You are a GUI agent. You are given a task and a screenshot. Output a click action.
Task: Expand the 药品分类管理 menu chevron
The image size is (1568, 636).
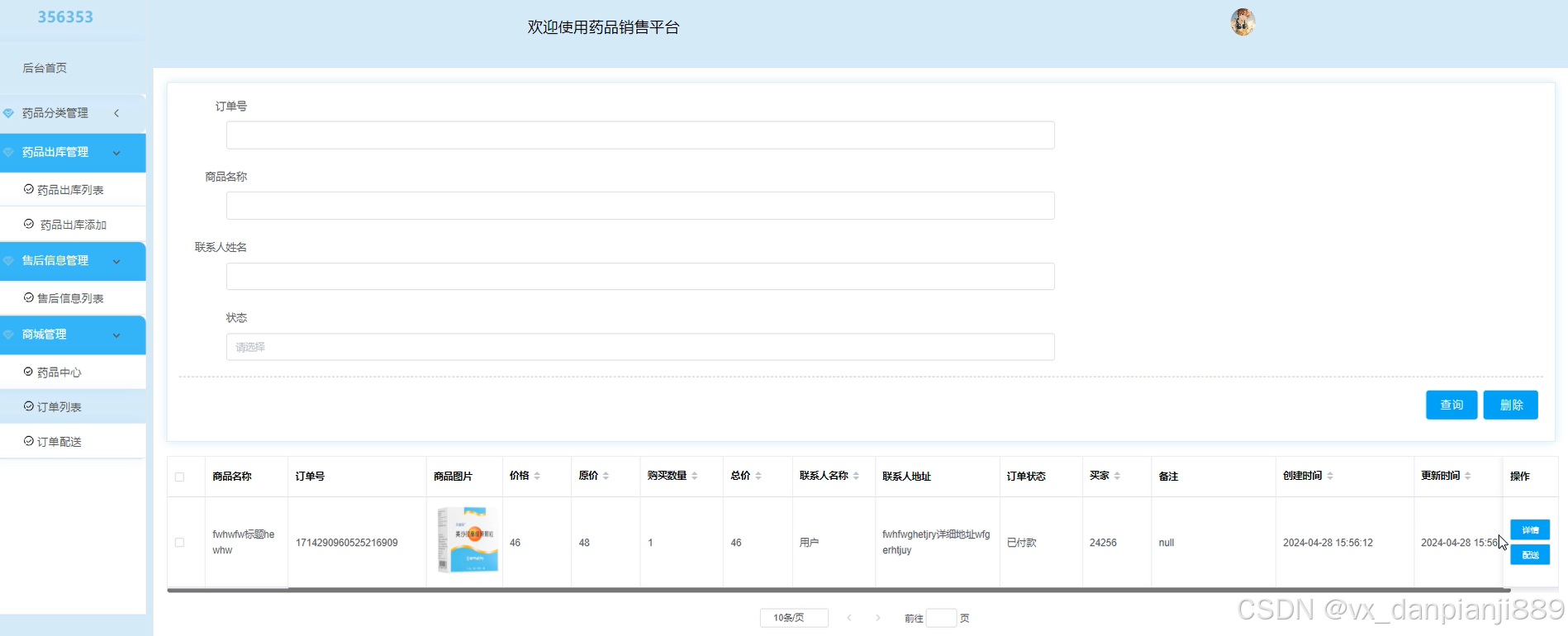[x=116, y=113]
